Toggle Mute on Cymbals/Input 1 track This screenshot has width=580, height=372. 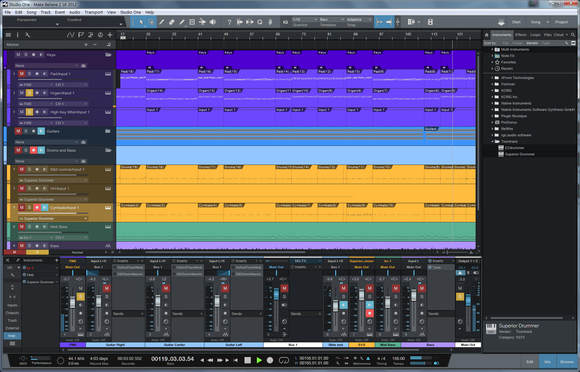(x=21, y=207)
